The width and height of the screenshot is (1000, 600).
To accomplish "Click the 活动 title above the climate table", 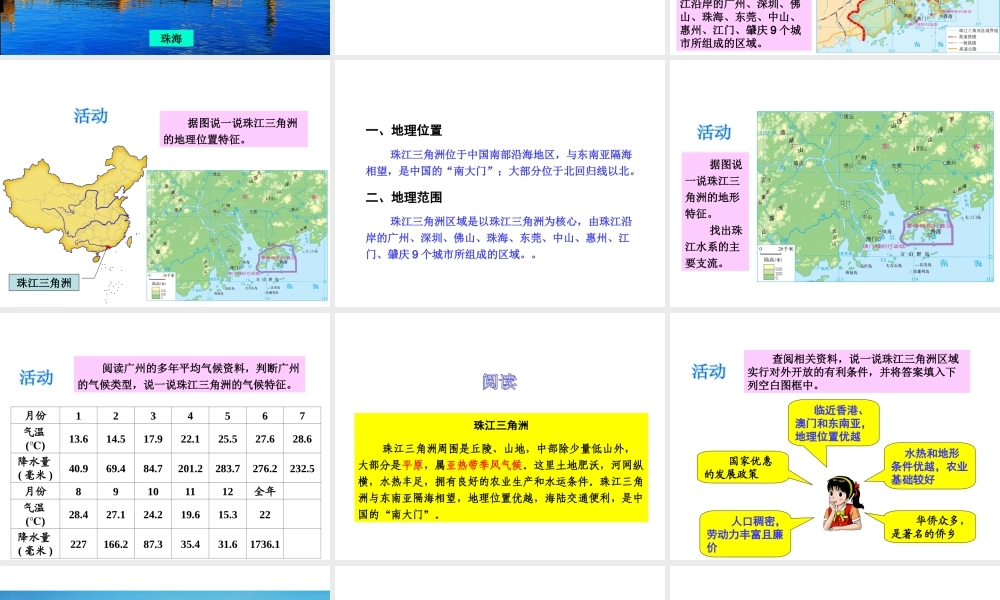I will click(x=36, y=377).
